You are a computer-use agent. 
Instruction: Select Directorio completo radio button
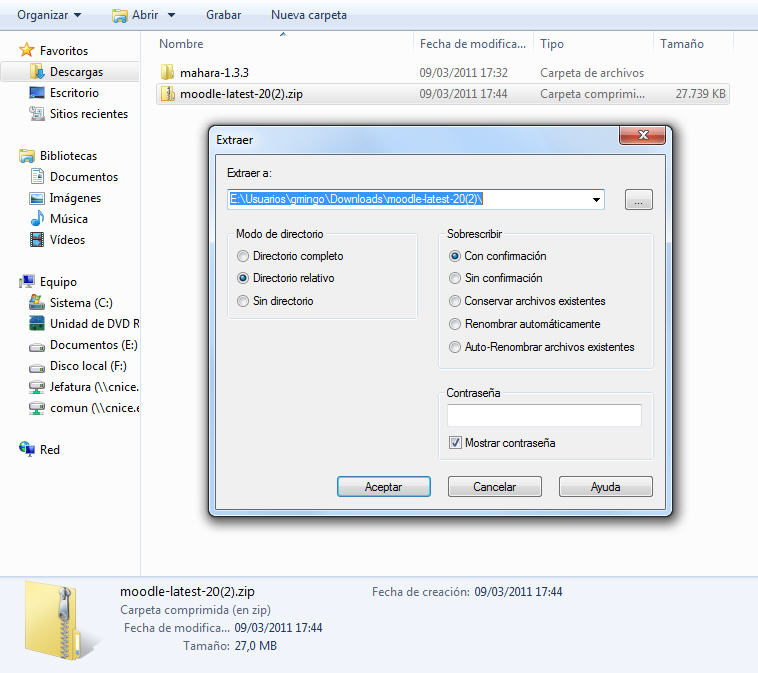243,256
